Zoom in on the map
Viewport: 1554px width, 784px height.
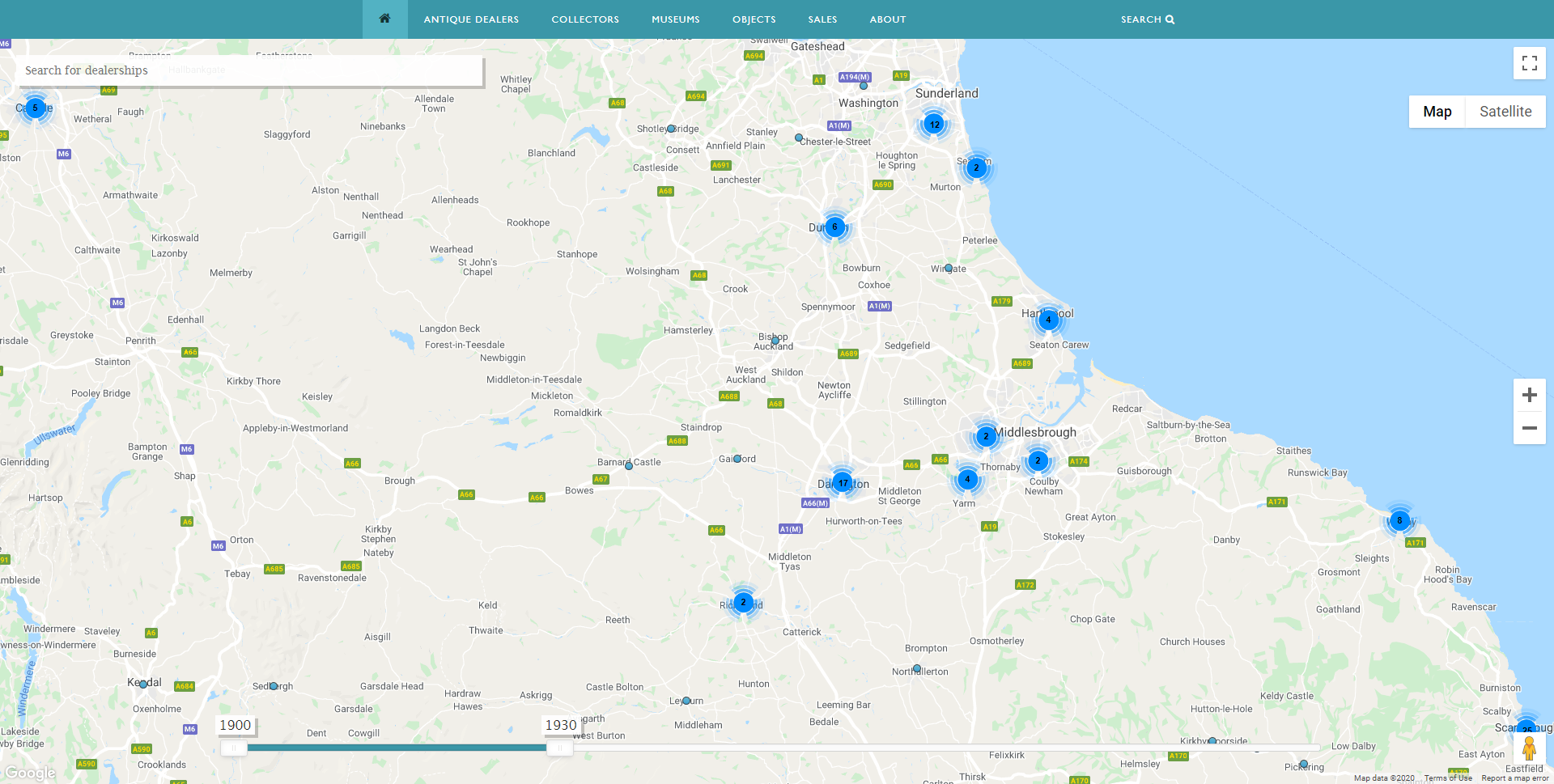coord(1529,395)
